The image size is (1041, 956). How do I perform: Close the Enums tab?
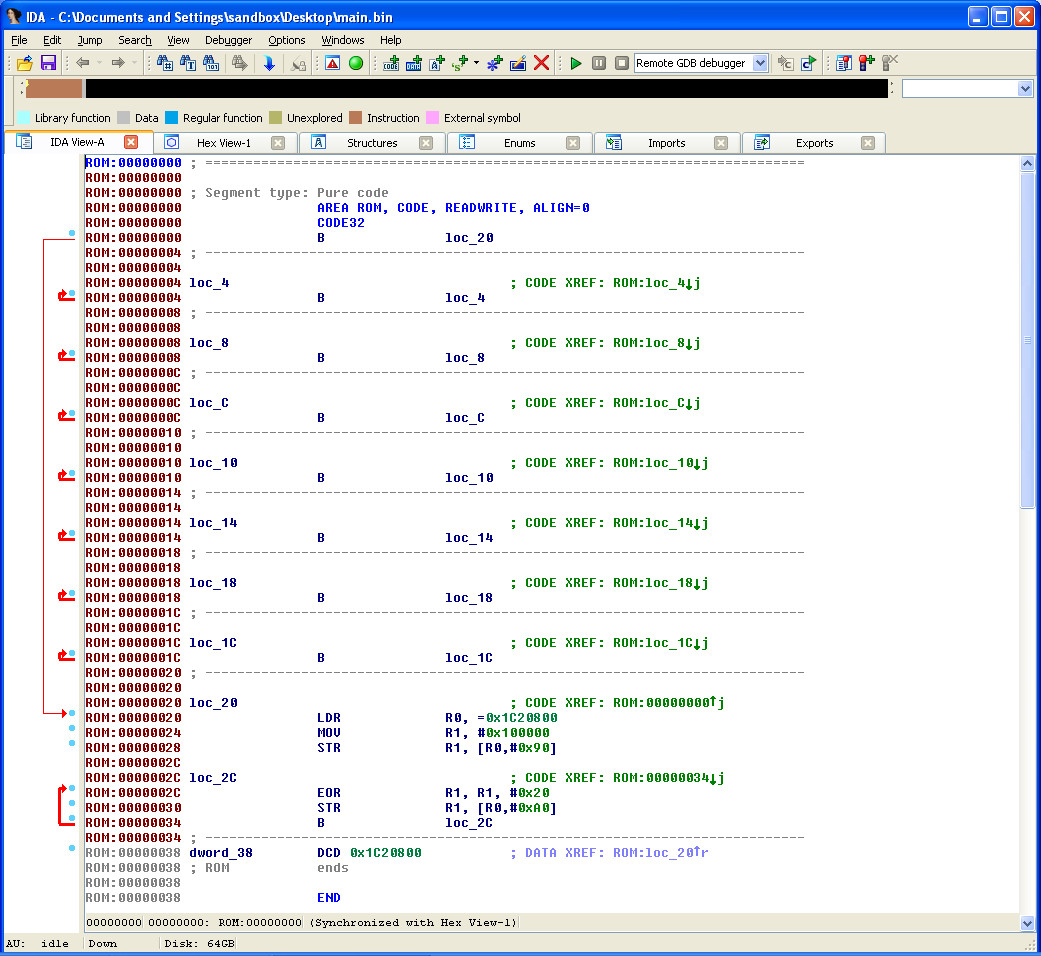[x=573, y=143]
